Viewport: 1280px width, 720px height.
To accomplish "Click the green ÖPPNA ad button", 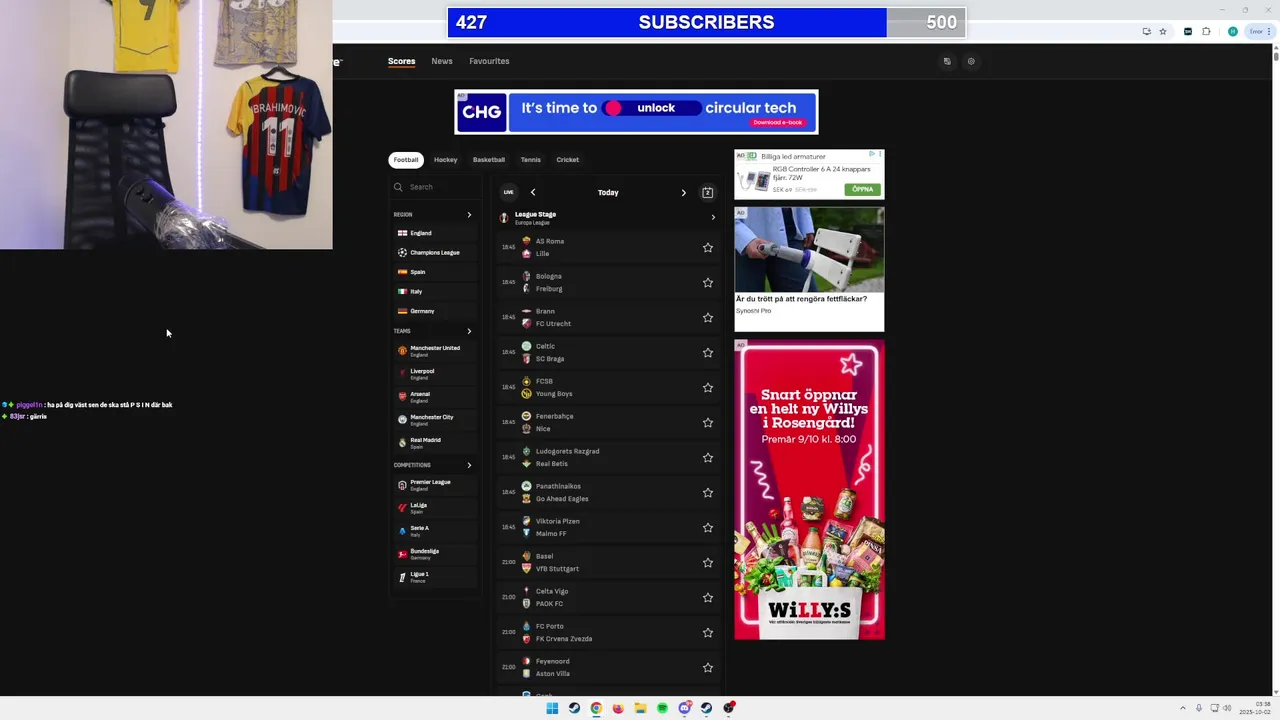I will 862,189.
